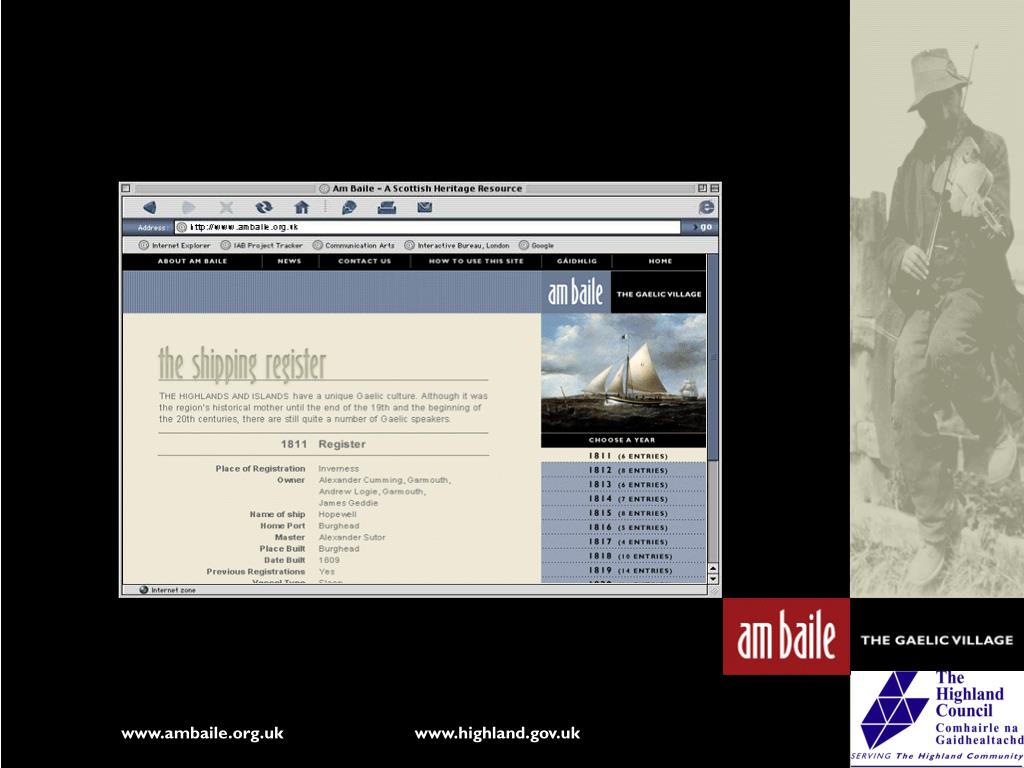Open the Communication Arts favorite

(353, 246)
